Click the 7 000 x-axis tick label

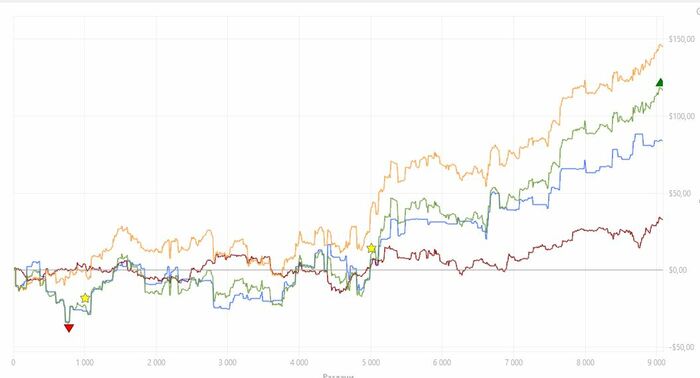513,362
